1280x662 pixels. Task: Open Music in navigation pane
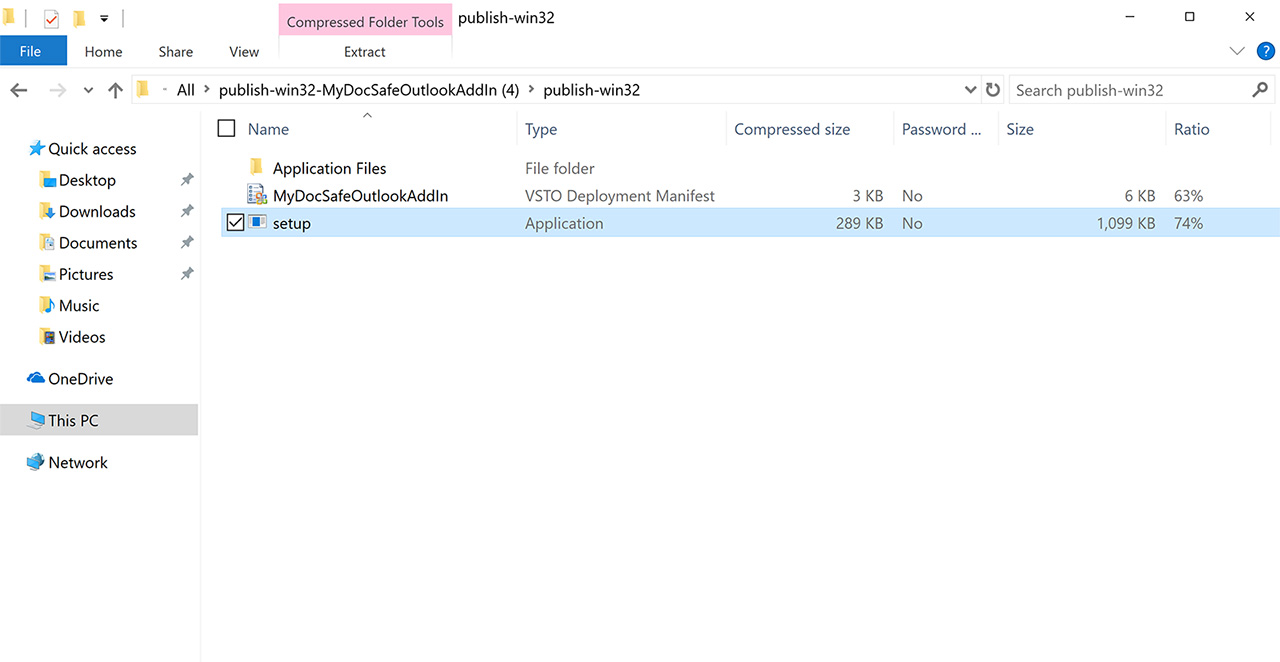79,306
